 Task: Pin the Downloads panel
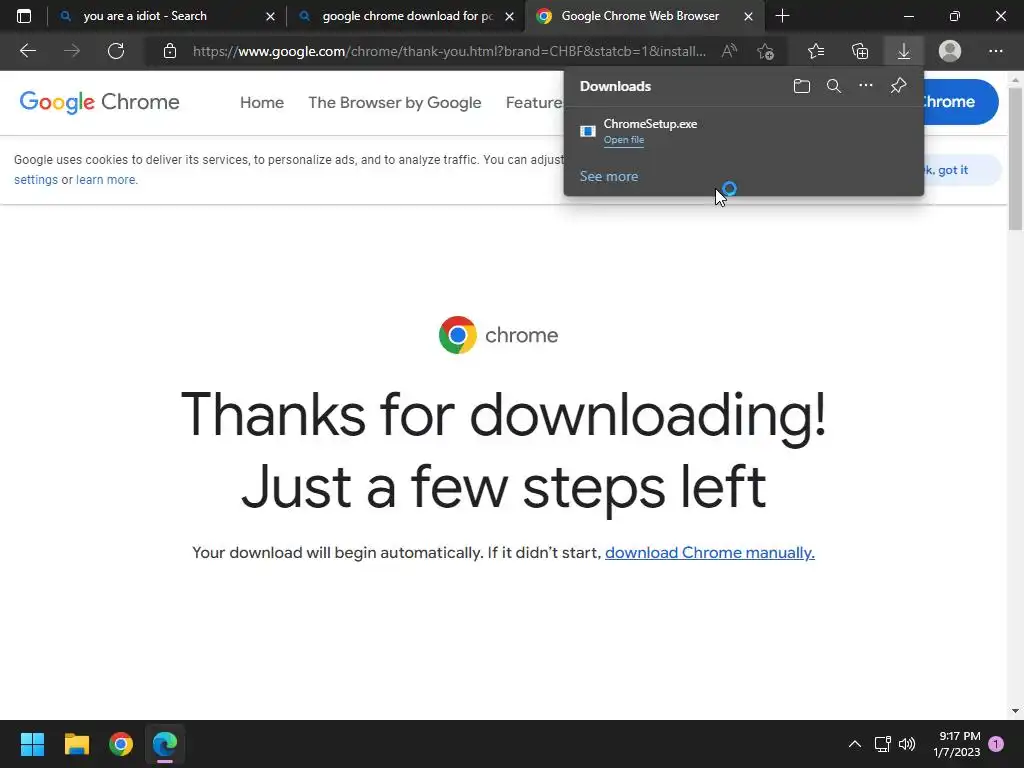[x=899, y=86]
